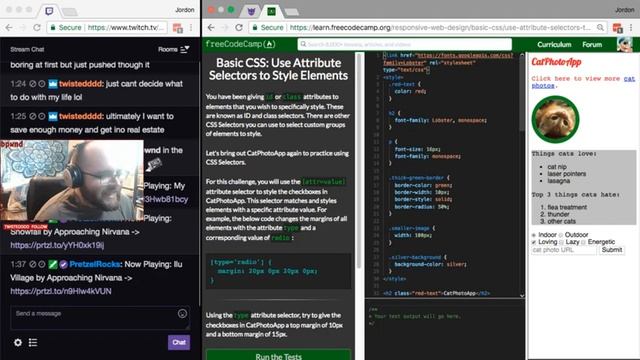
Task: Click the Send a message chat box
Action: [x=100, y=318]
